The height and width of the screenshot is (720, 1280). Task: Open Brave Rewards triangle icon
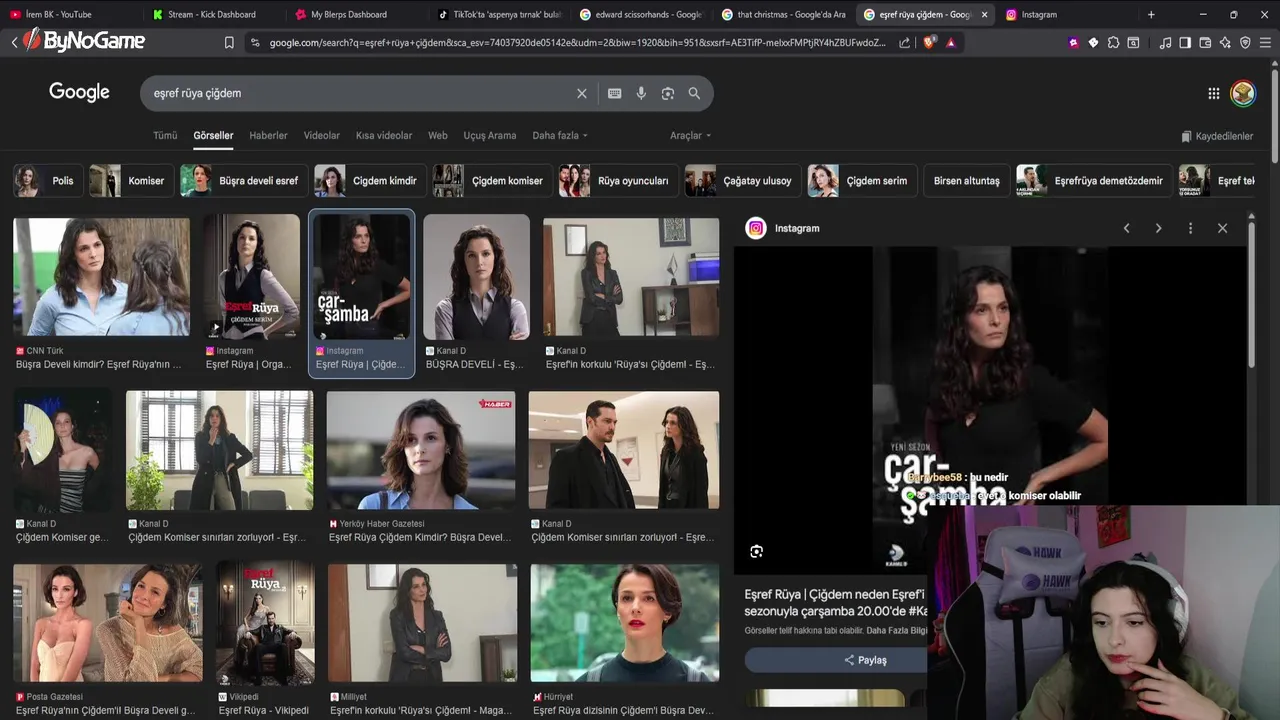[x=950, y=43]
